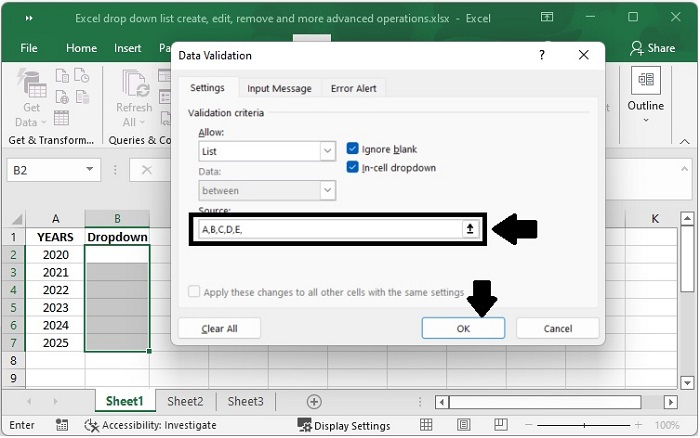Switch to the Sheet2 tab
The height and width of the screenshot is (438, 700).
185,401
